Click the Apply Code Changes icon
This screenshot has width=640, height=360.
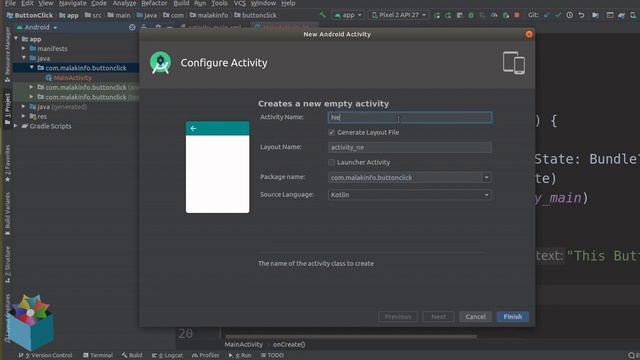[x=460, y=15]
